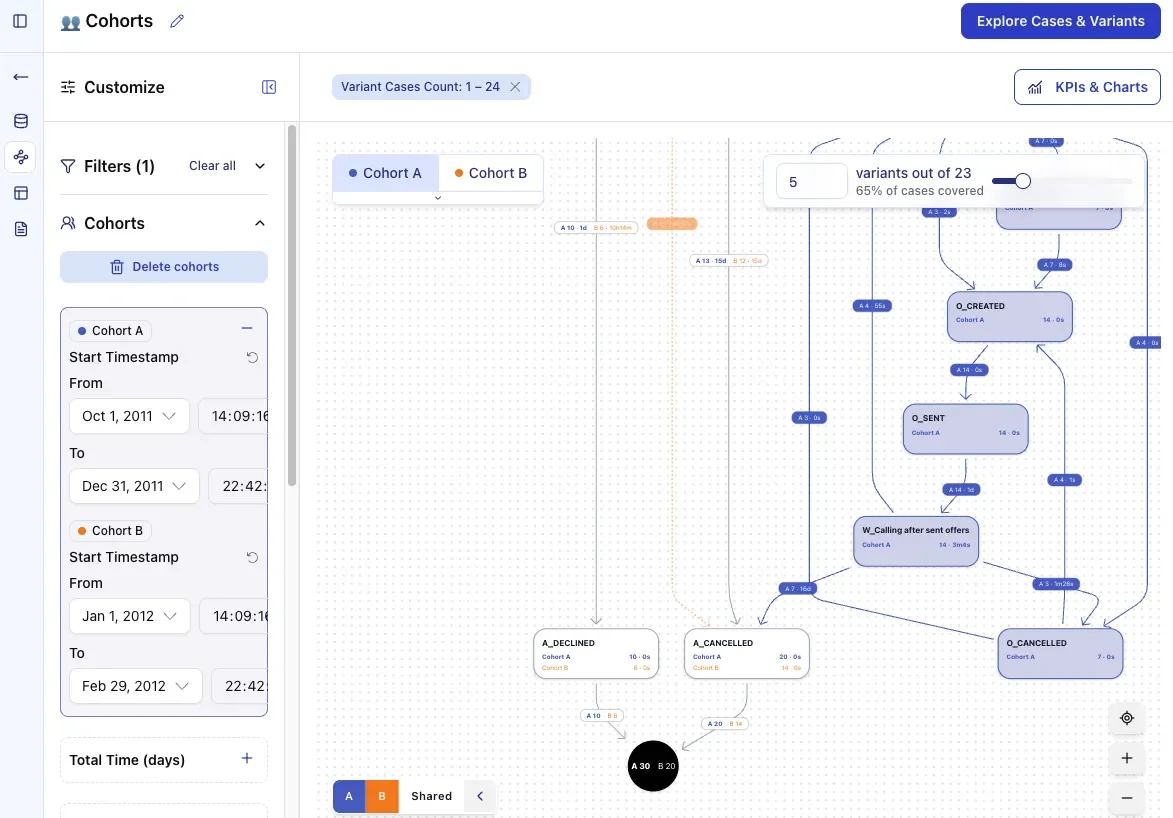Select the A_DECLINED node
This screenshot has width=1173, height=818.
coord(596,654)
